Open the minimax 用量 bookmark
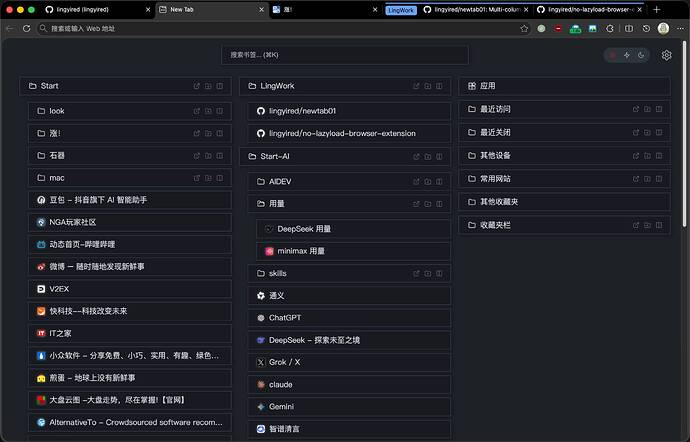 click(353, 251)
